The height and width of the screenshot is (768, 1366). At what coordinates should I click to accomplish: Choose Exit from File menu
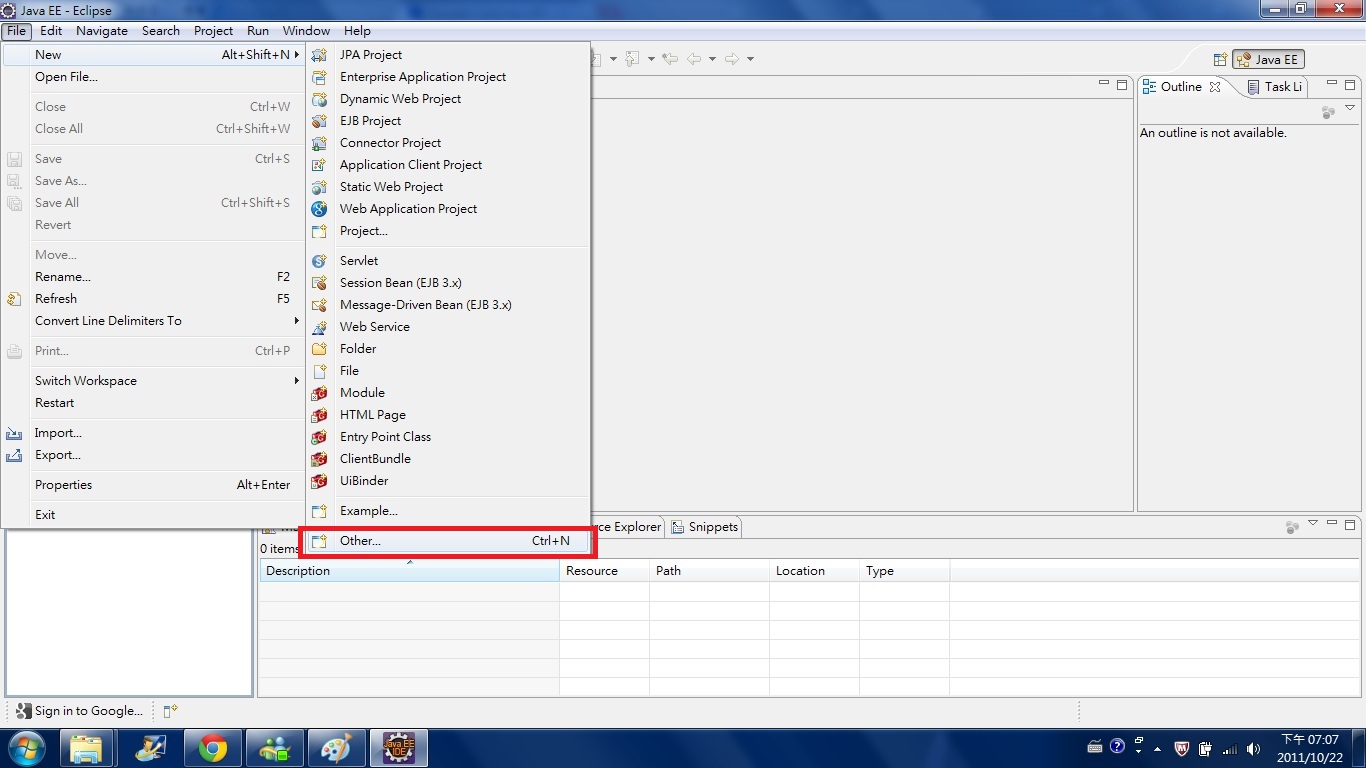(x=153, y=515)
